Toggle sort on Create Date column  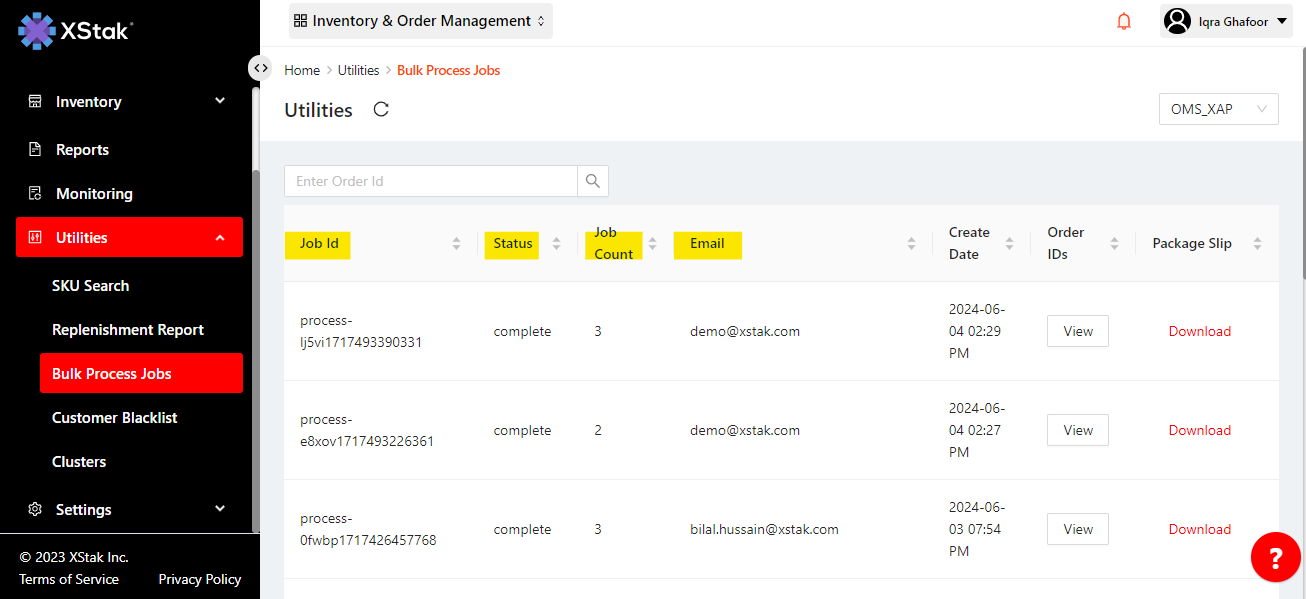click(x=1009, y=243)
